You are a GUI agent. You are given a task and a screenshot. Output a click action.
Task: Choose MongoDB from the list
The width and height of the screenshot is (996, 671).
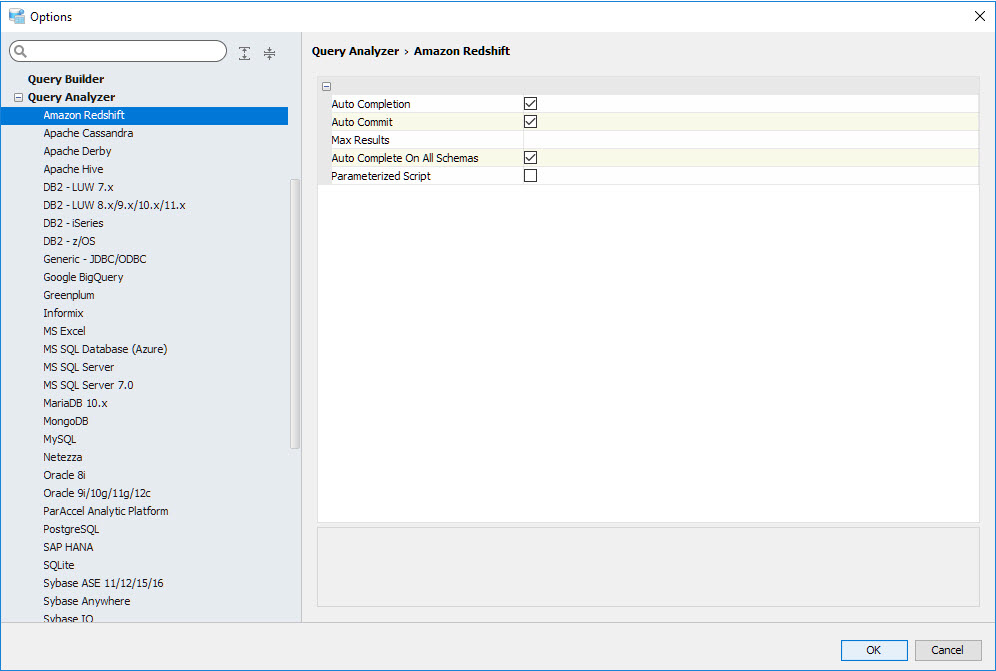66,421
